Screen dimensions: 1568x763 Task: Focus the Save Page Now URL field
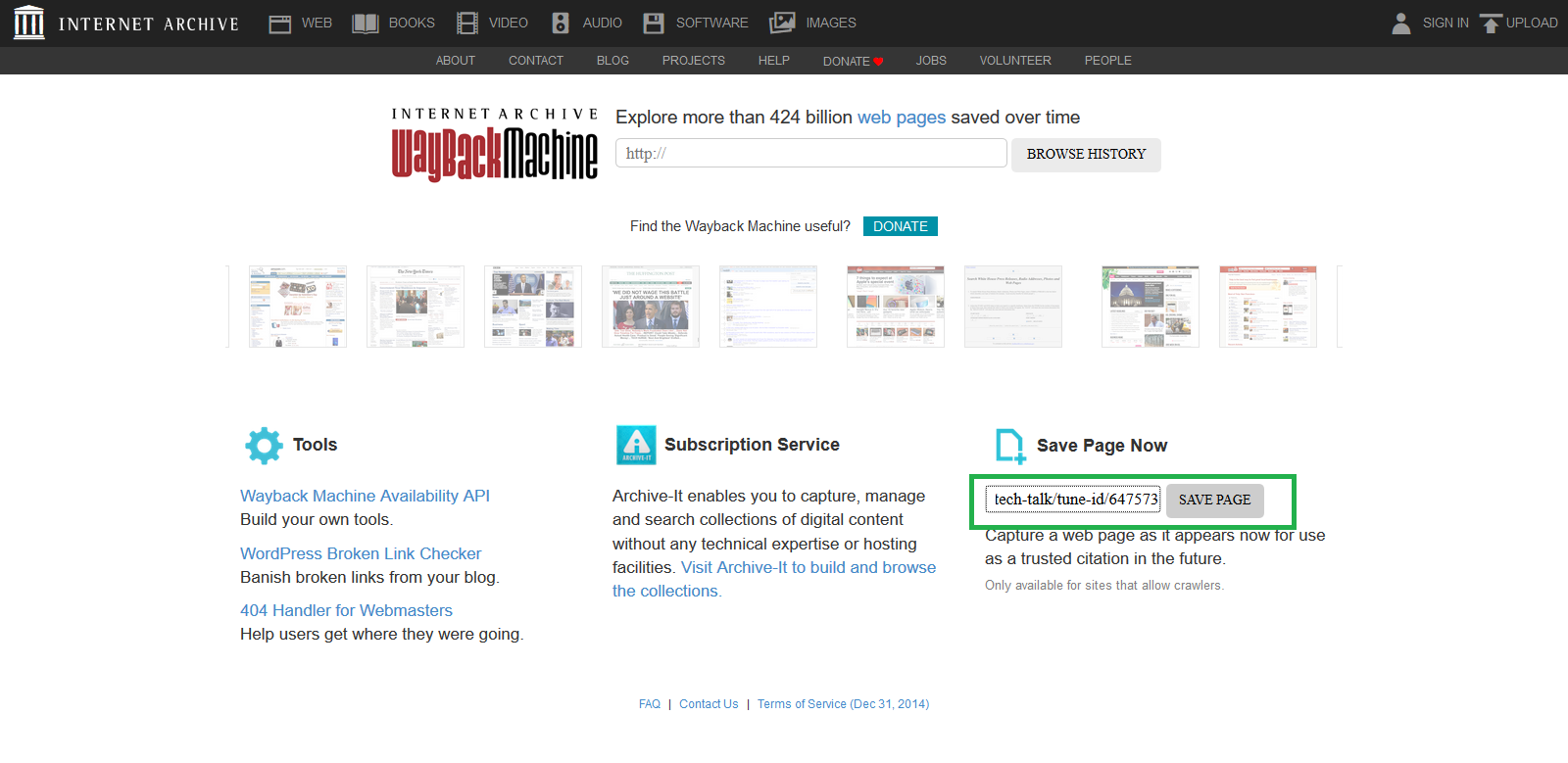click(1073, 500)
